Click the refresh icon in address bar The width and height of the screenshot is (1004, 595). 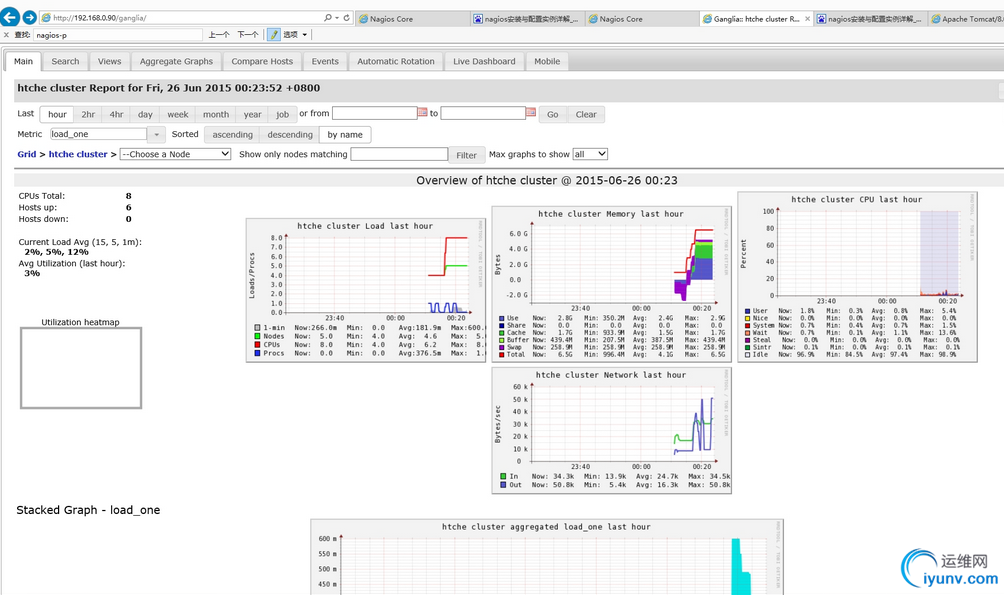click(346, 18)
